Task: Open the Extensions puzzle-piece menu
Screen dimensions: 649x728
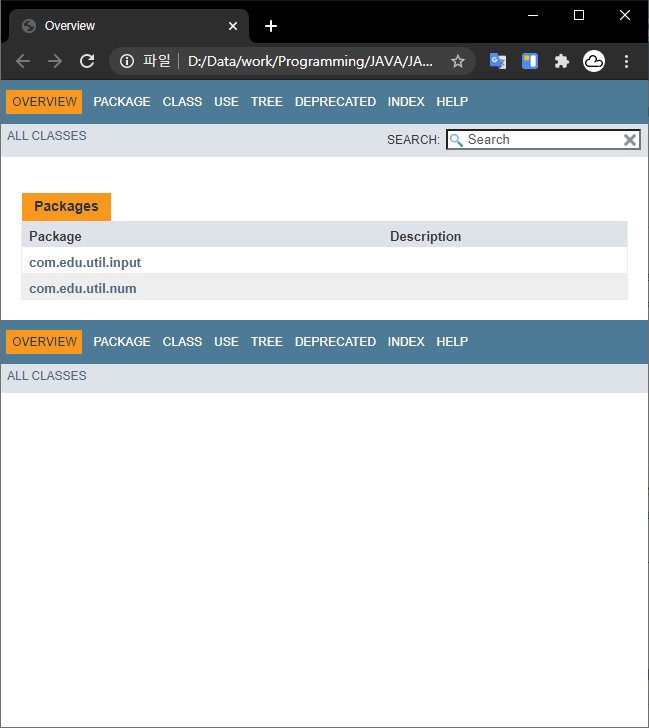Action: 562,61
